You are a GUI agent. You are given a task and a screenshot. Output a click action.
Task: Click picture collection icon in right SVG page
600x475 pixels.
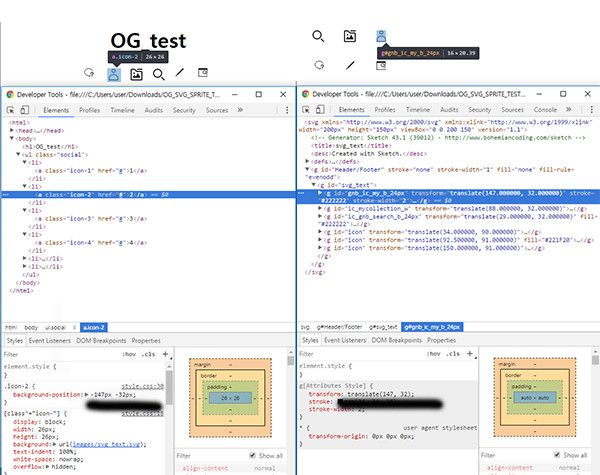pos(350,36)
